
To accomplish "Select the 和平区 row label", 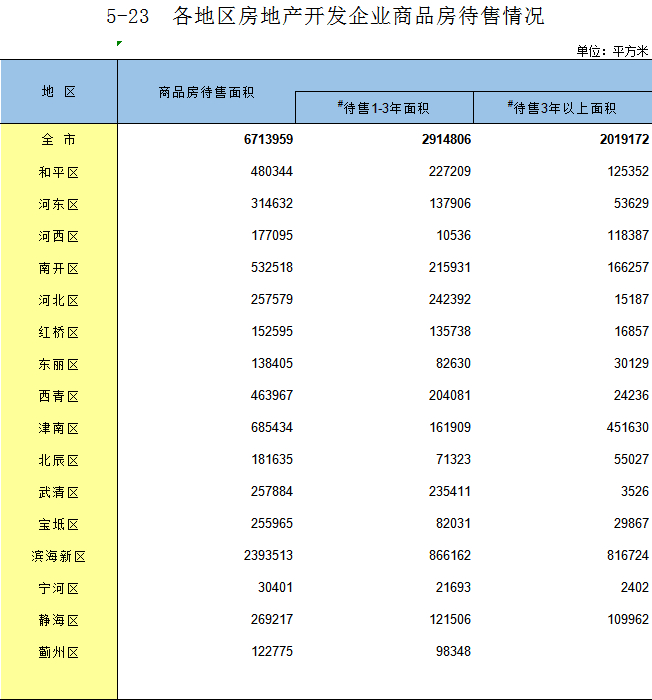I will (59, 172).
